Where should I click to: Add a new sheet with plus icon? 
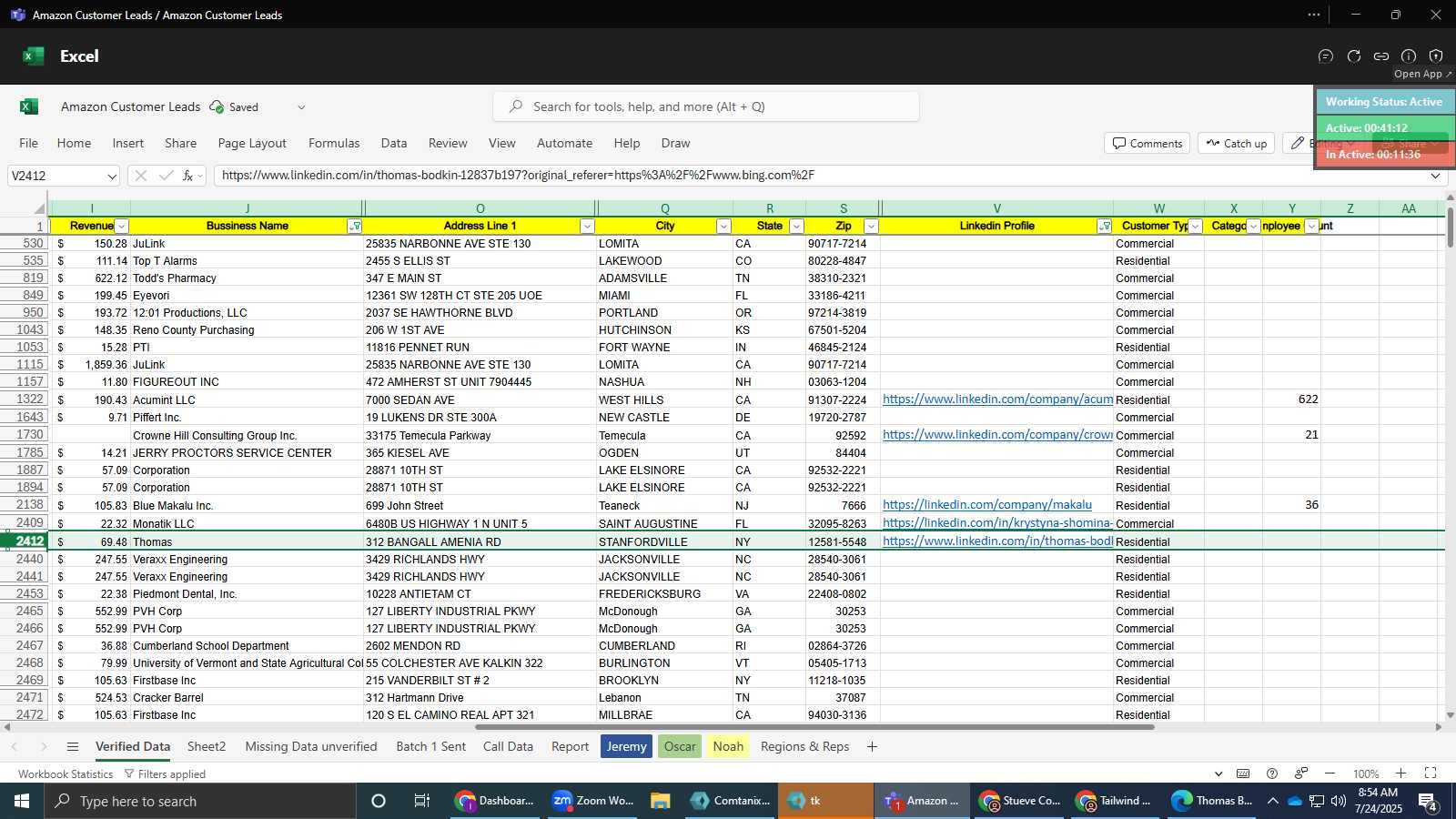point(872,746)
